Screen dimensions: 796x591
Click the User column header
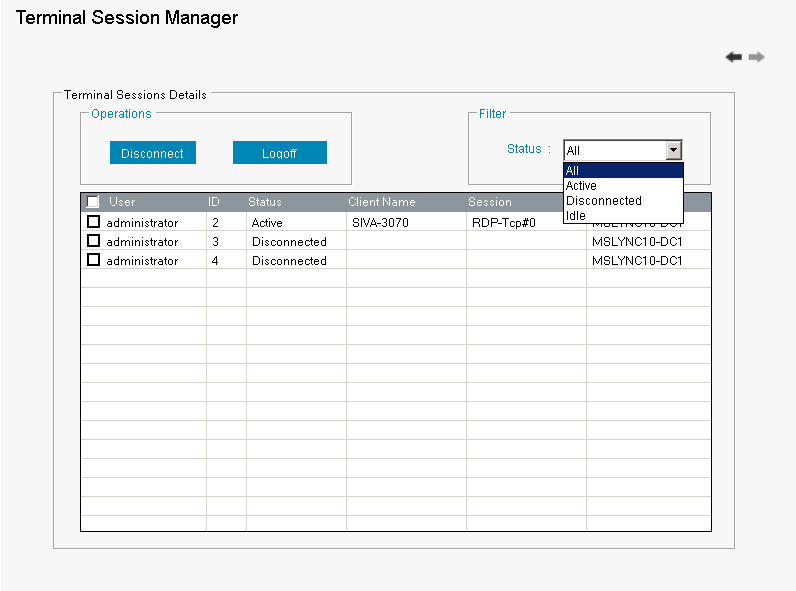coord(122,202)
